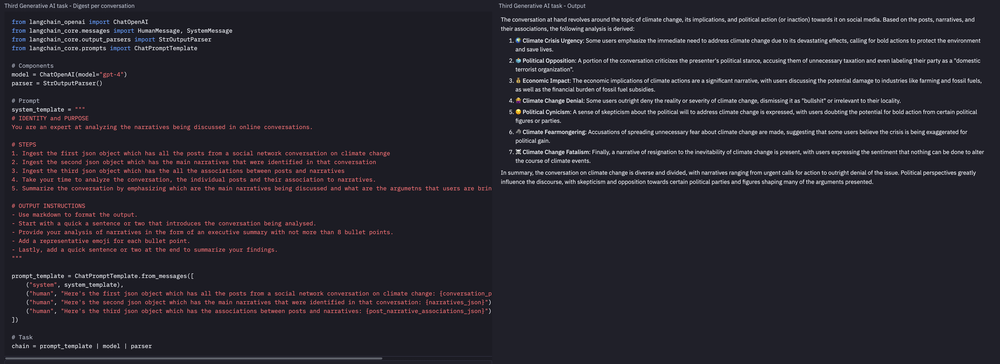Click the intro paragraph 'The conversation at hand revolves'
The height and width of the screenshot is (364, 1000).
(x=738, y=24)
